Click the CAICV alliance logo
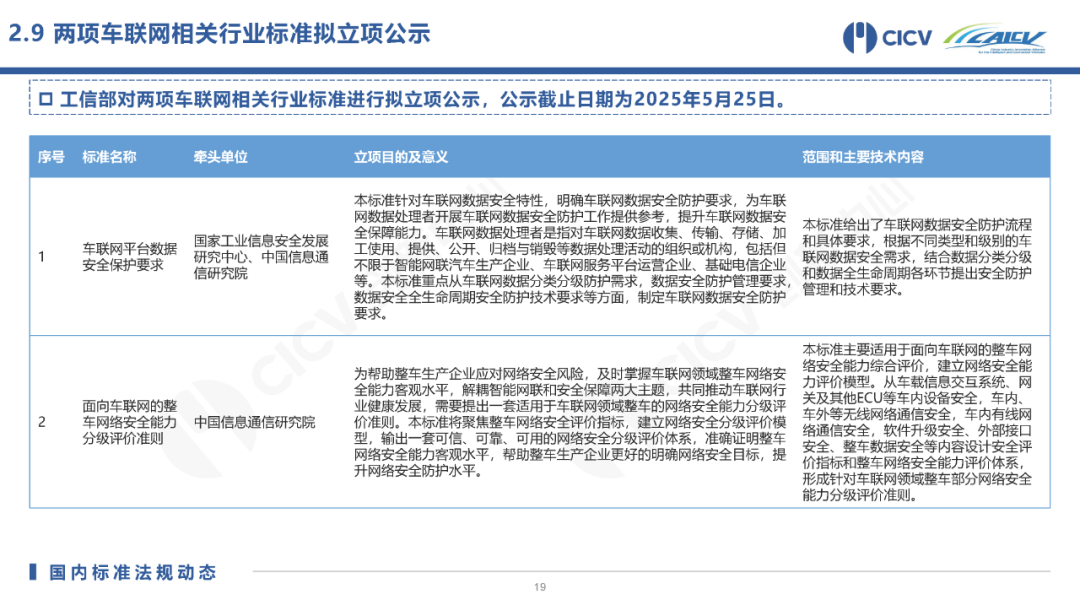Image resolution: width=1080 pixels, height=605 pixels. [x=995, y=38]
